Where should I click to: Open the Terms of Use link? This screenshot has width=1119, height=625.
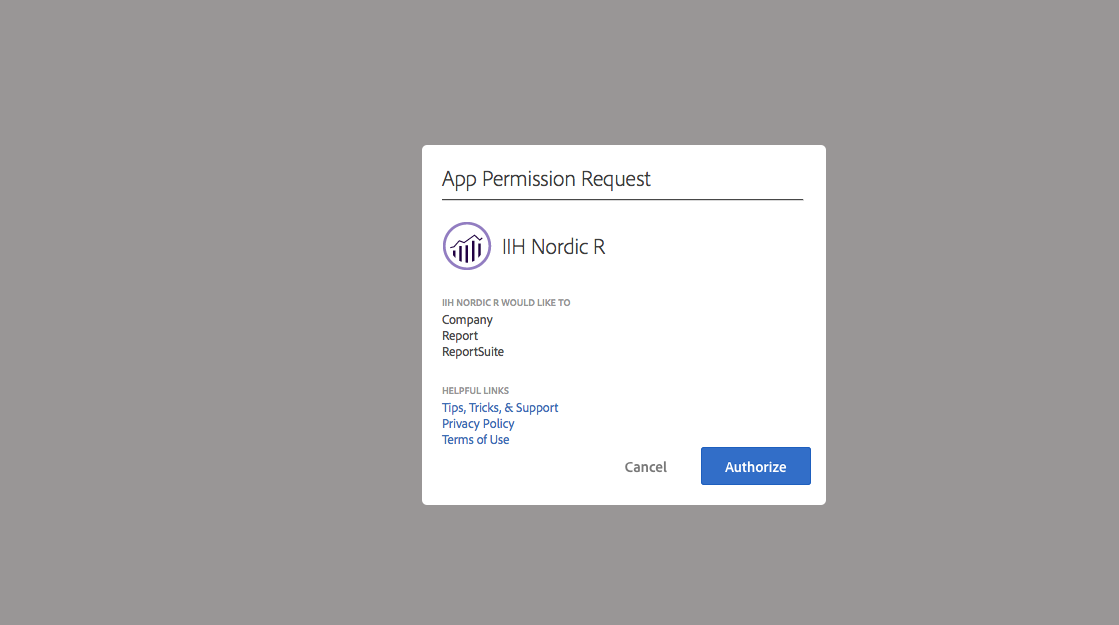[x=475, y=439]
